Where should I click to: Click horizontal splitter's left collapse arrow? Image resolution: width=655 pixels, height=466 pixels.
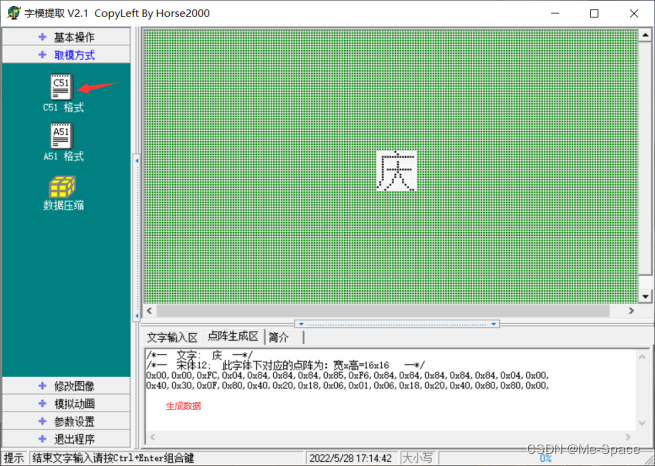coord(301,324)
